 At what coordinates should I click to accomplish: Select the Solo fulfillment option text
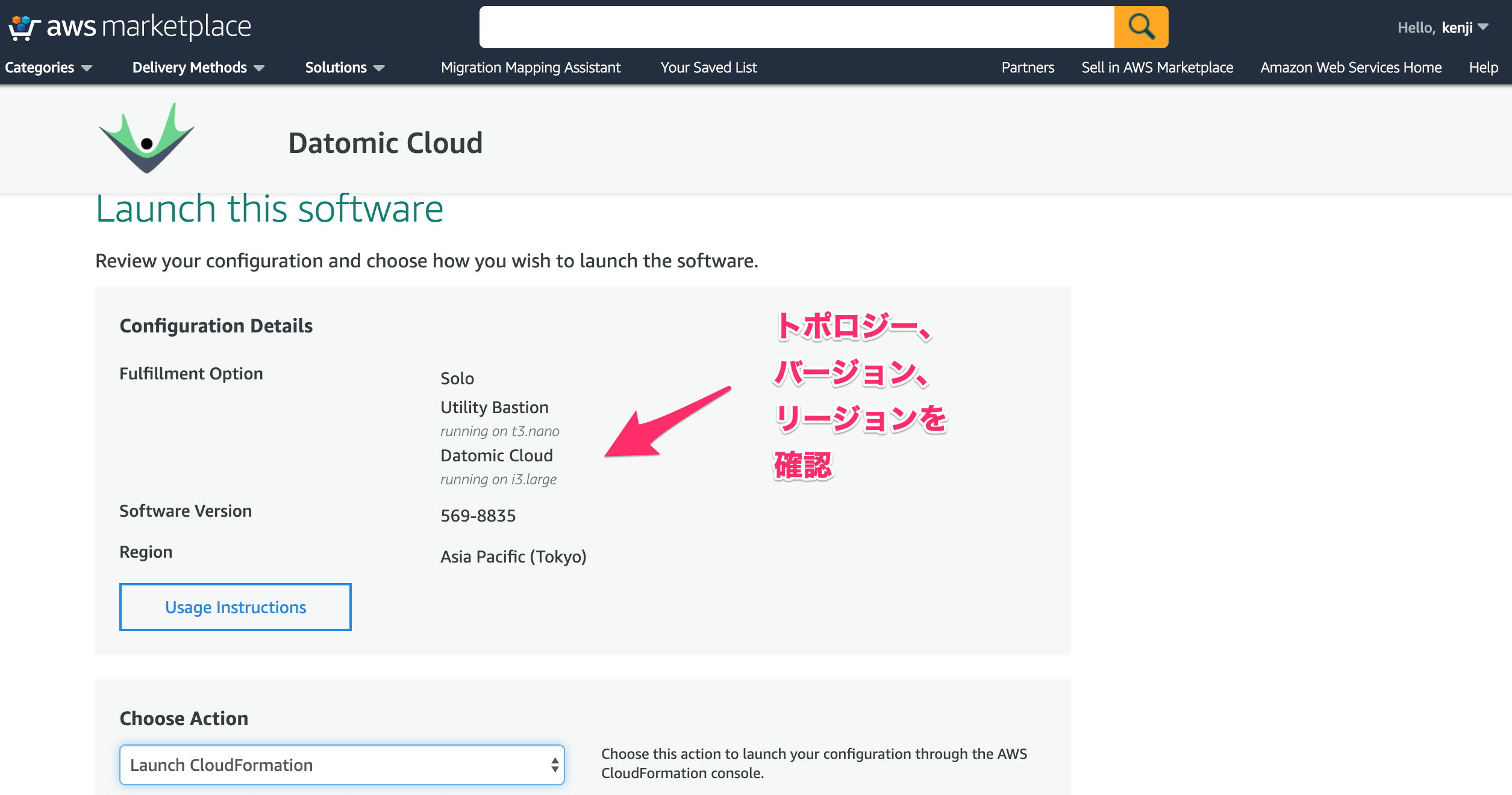[457, 378]
